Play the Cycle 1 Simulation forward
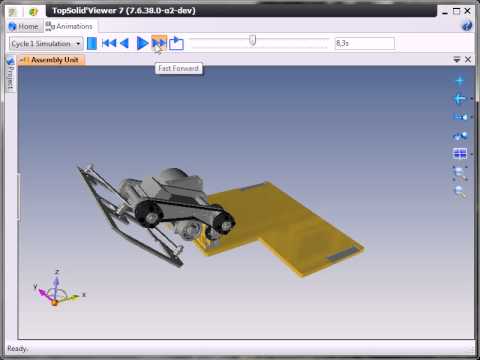The width and height of the screenshot is (480, 360). pyautogui.click(x=142, y=43)
